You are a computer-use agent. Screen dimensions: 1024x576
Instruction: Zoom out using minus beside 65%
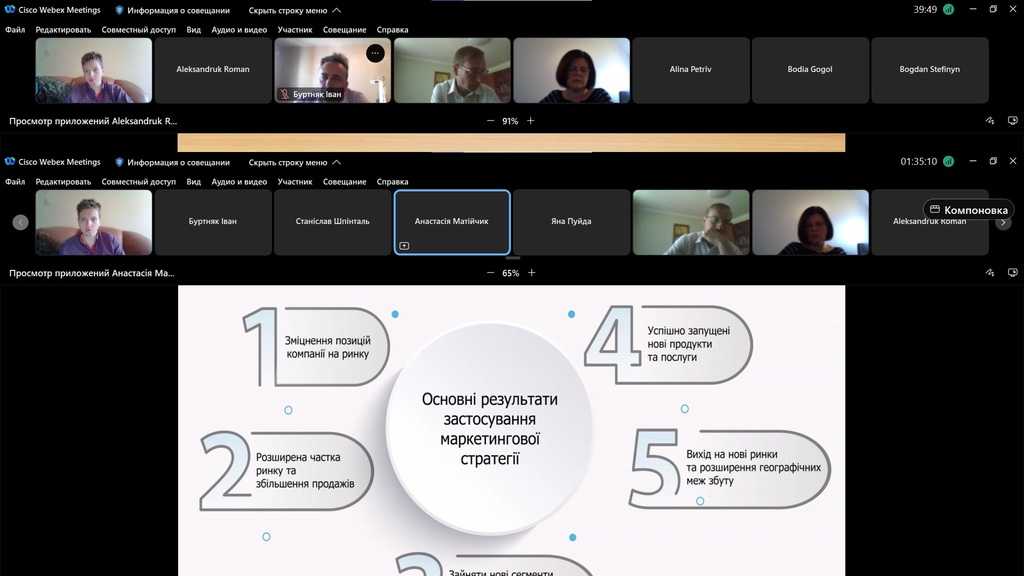click(490, 273)
